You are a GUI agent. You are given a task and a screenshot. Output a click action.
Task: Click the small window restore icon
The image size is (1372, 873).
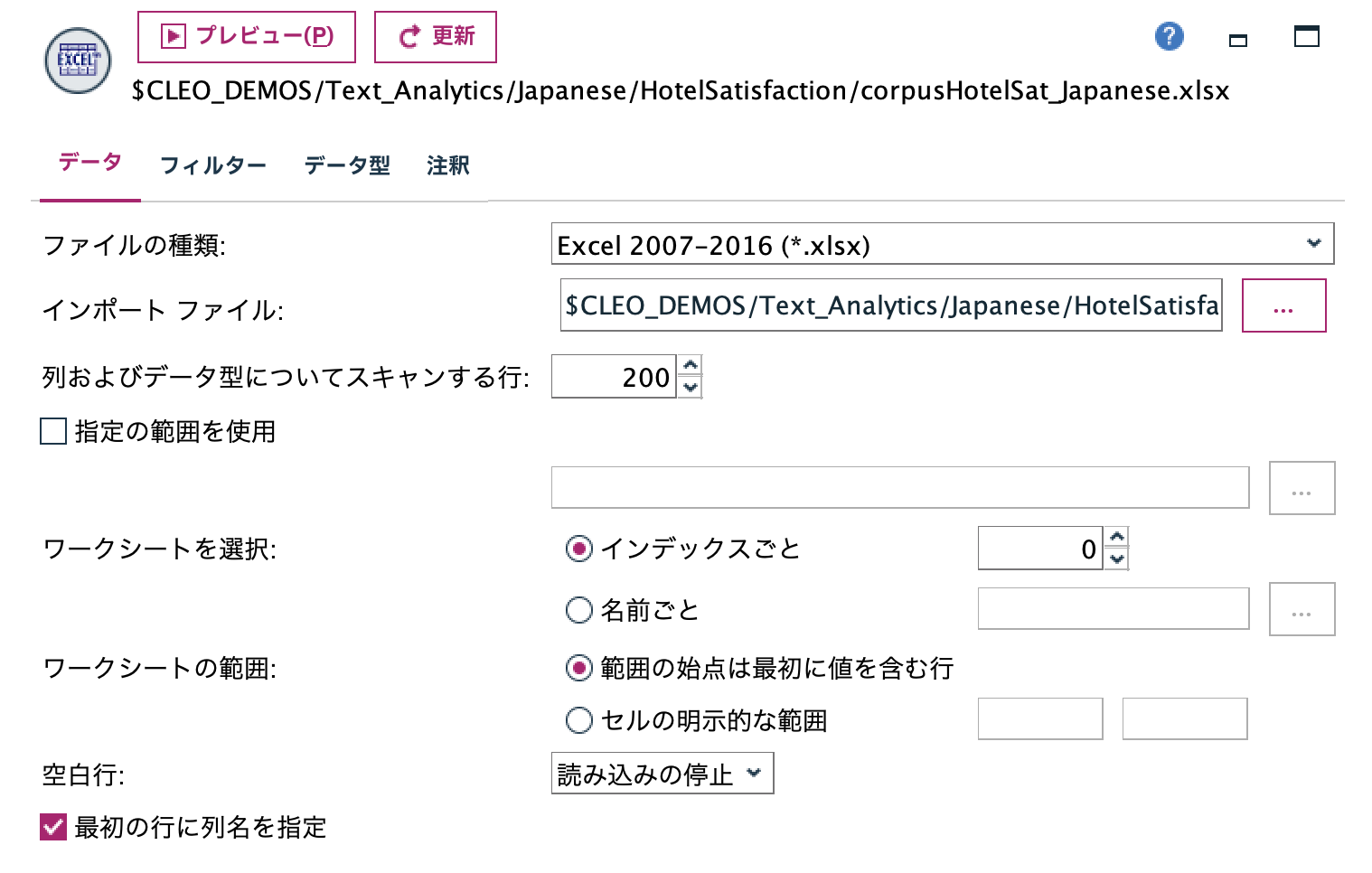tap(1237, 40)
